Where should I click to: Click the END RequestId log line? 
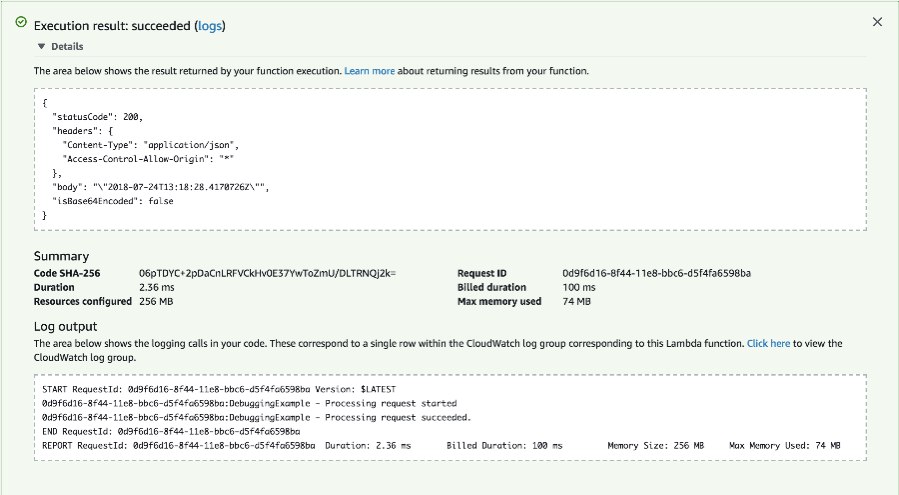171,431
